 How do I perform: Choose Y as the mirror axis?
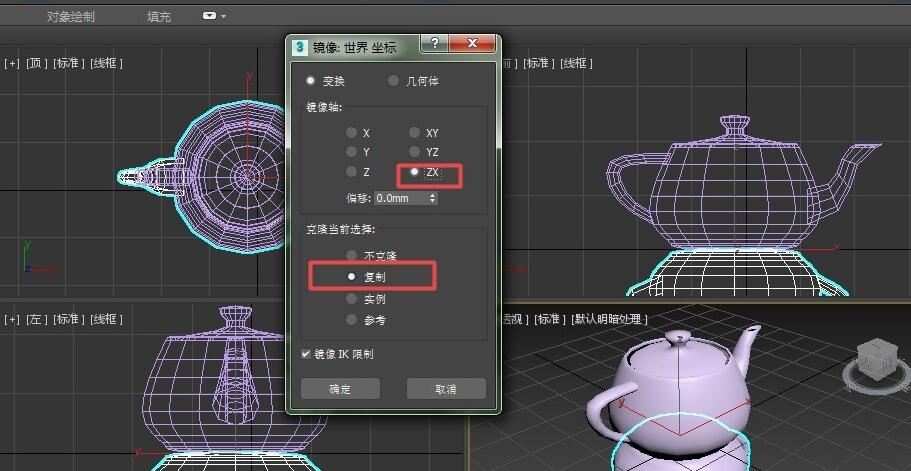(358, 152)
